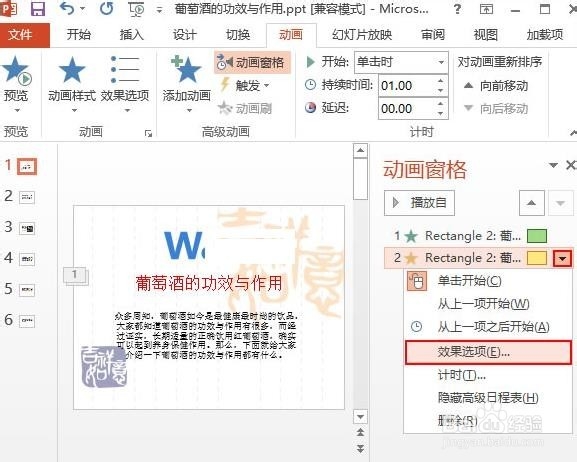Switch to the 加载项 ribbon tab
This screenshot has height=462, width=577.
(x=545, y=35)
